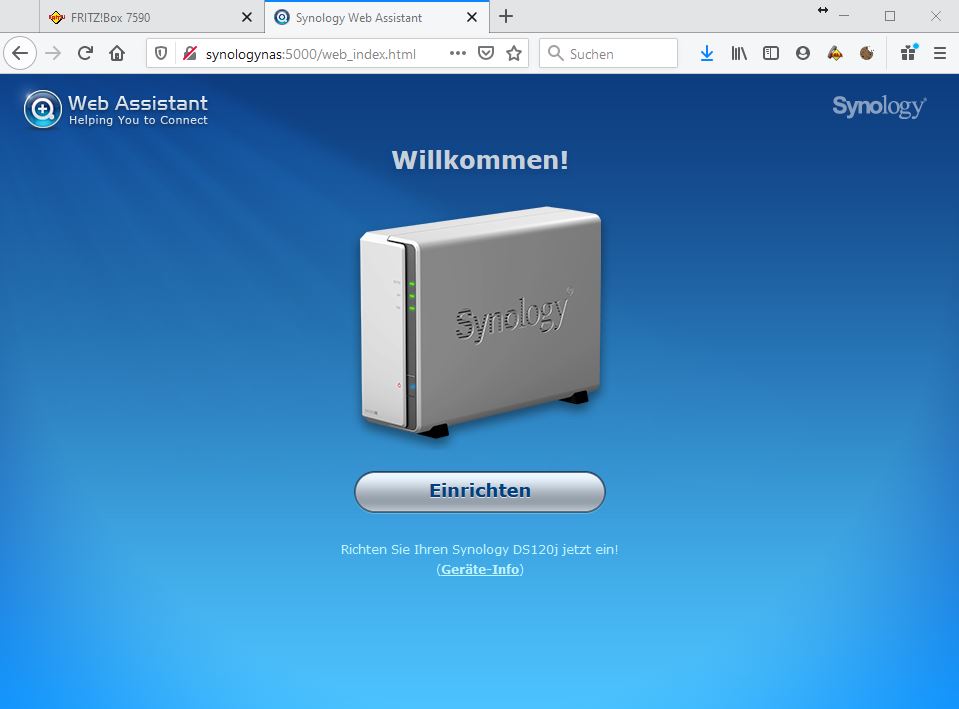Viewport: 959px width, 709px height.
Task: Click the Web Assistant magnifier logo
Action: 42,109
